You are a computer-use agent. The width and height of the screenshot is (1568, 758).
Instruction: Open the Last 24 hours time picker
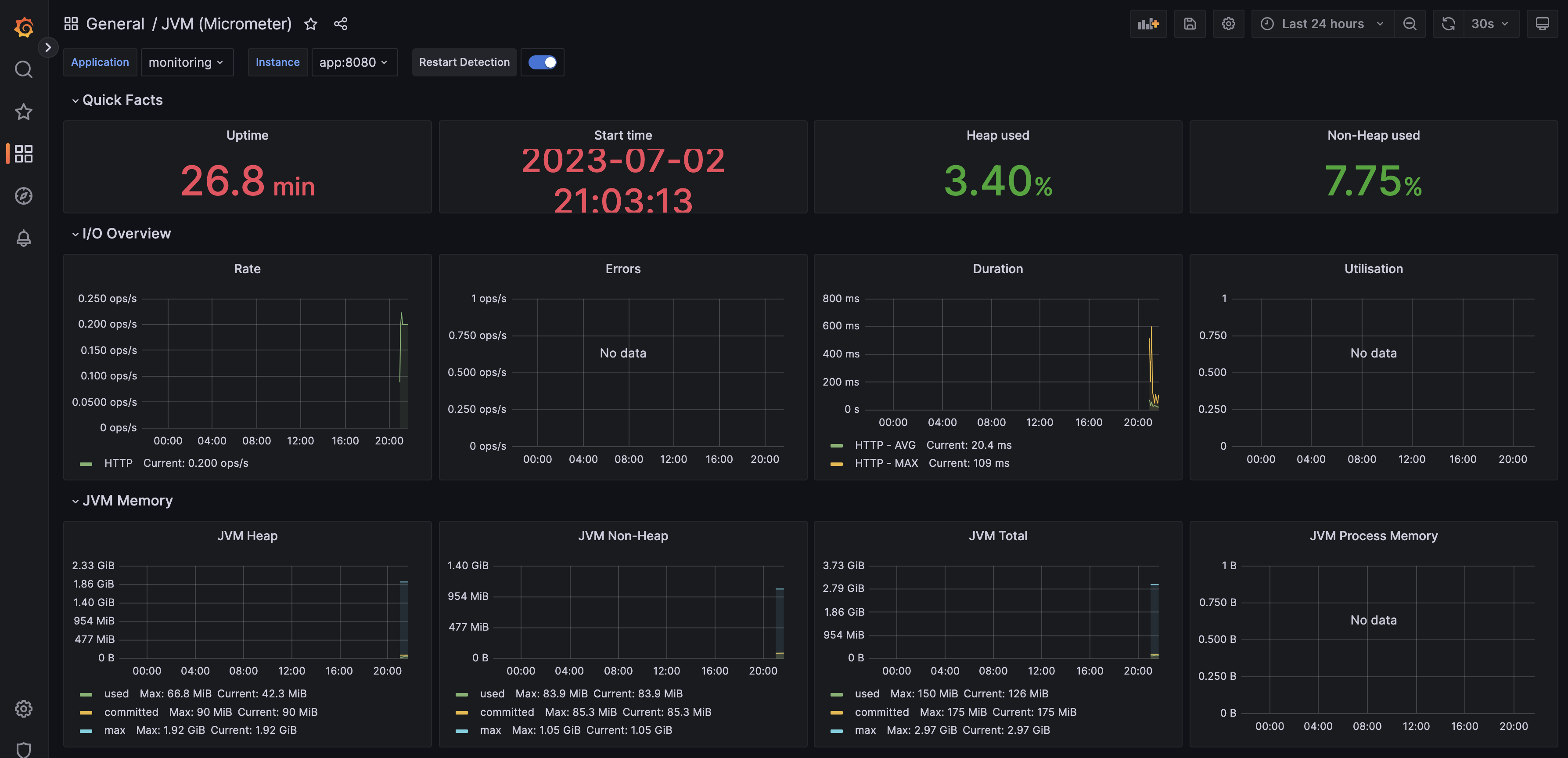pos(1323,24)
